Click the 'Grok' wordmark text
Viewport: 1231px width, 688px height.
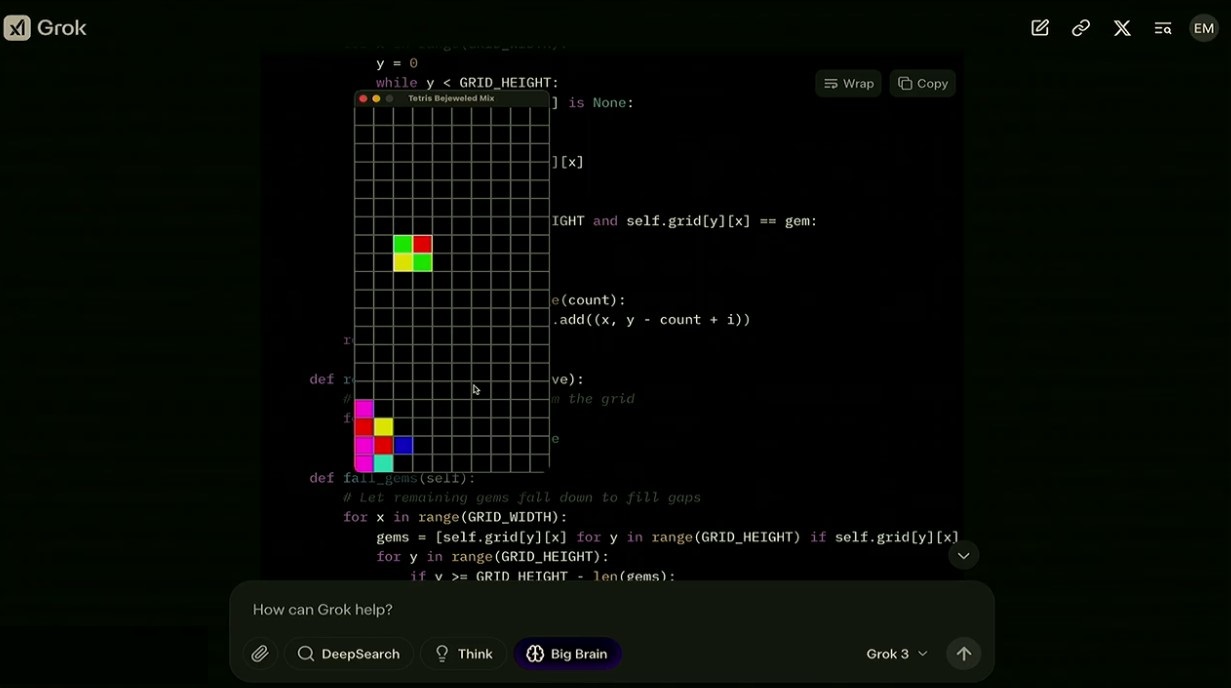[62, 28]
